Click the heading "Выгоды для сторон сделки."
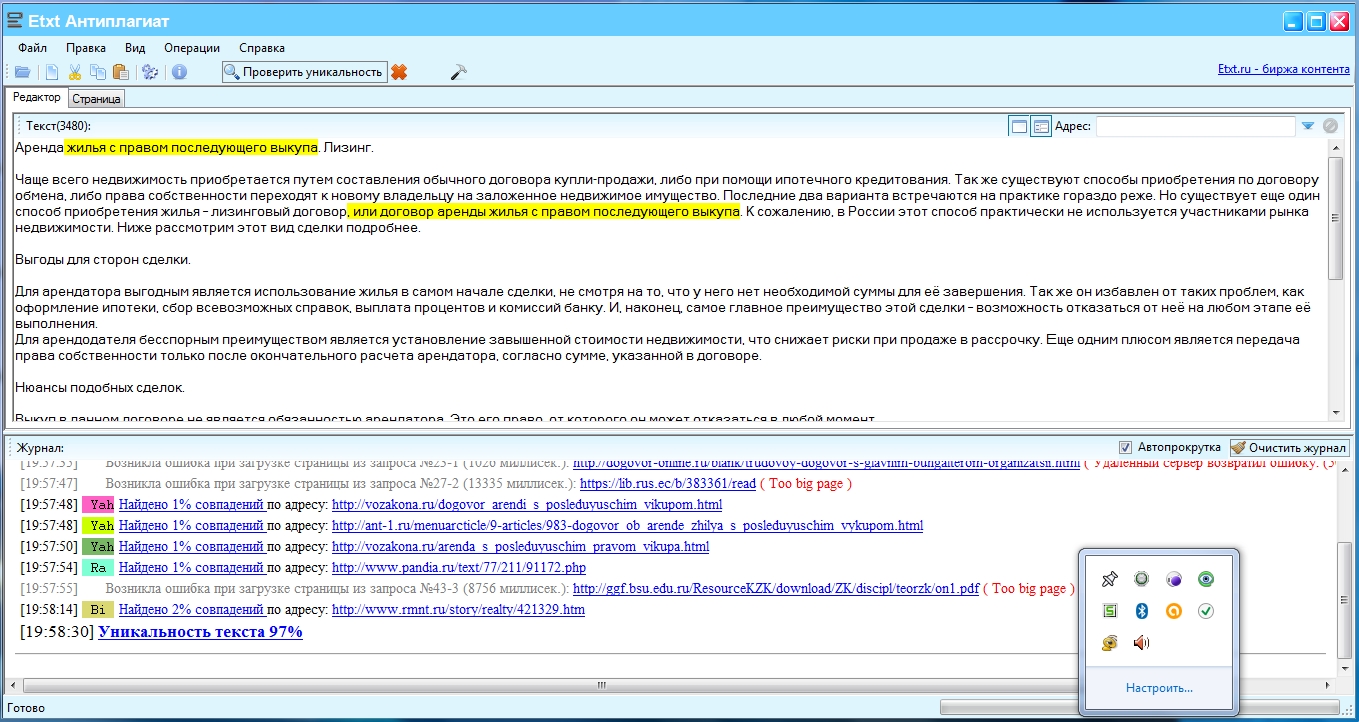 click(103, 260)
